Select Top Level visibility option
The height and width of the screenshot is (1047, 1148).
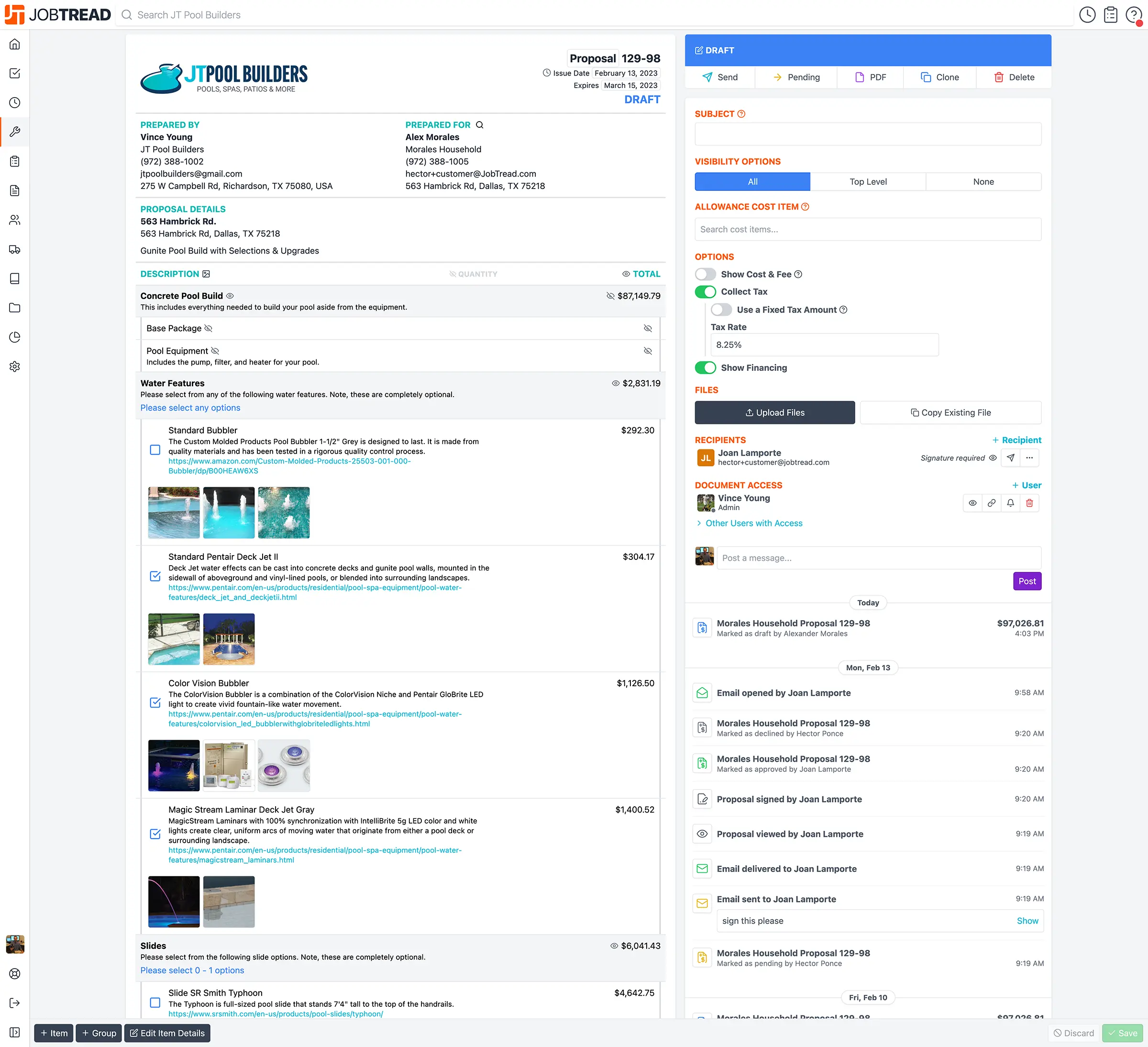(867, 182)
